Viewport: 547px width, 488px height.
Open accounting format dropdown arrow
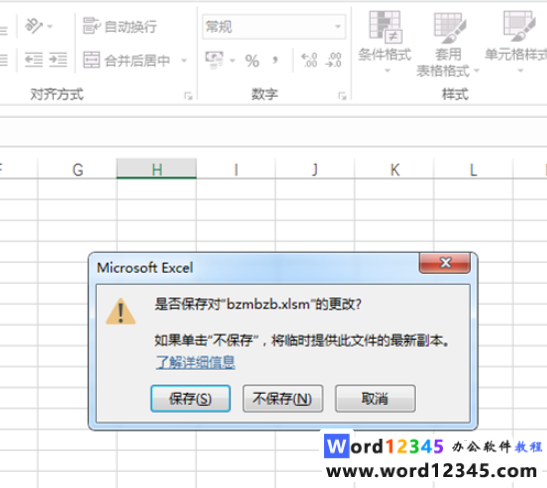(x=232, y=61)
